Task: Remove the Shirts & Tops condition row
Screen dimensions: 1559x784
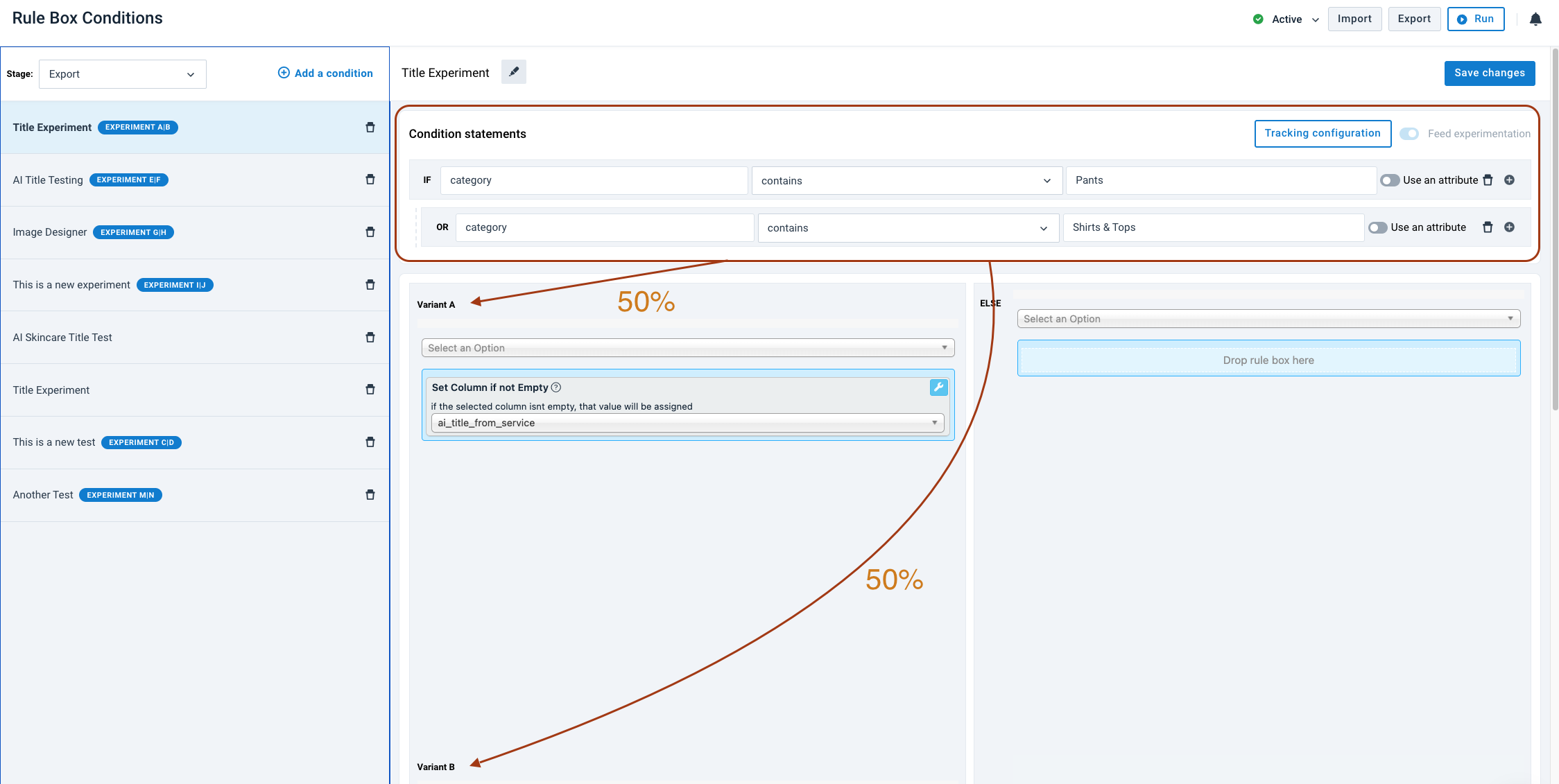Action: coord(1488,227)
